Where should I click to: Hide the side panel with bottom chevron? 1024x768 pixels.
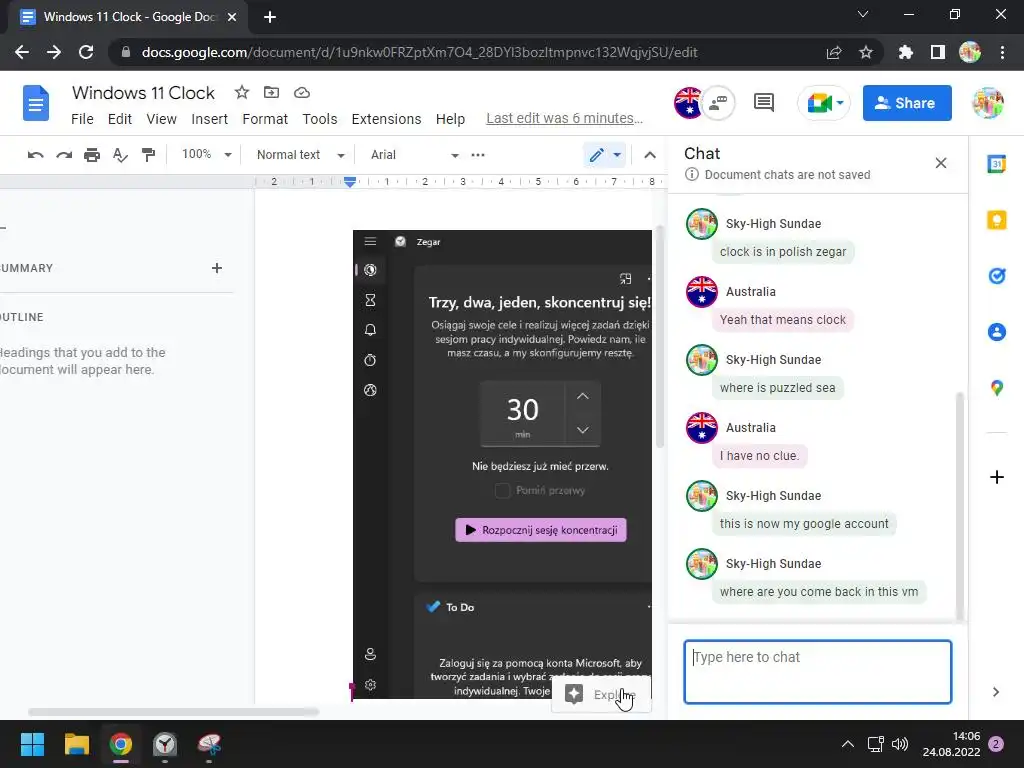996,692
